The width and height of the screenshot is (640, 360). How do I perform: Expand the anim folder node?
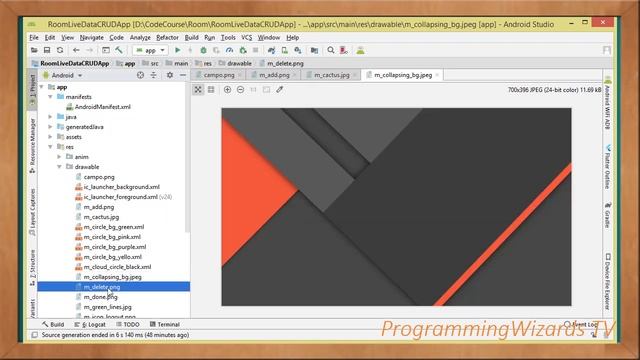click(59, 157)
